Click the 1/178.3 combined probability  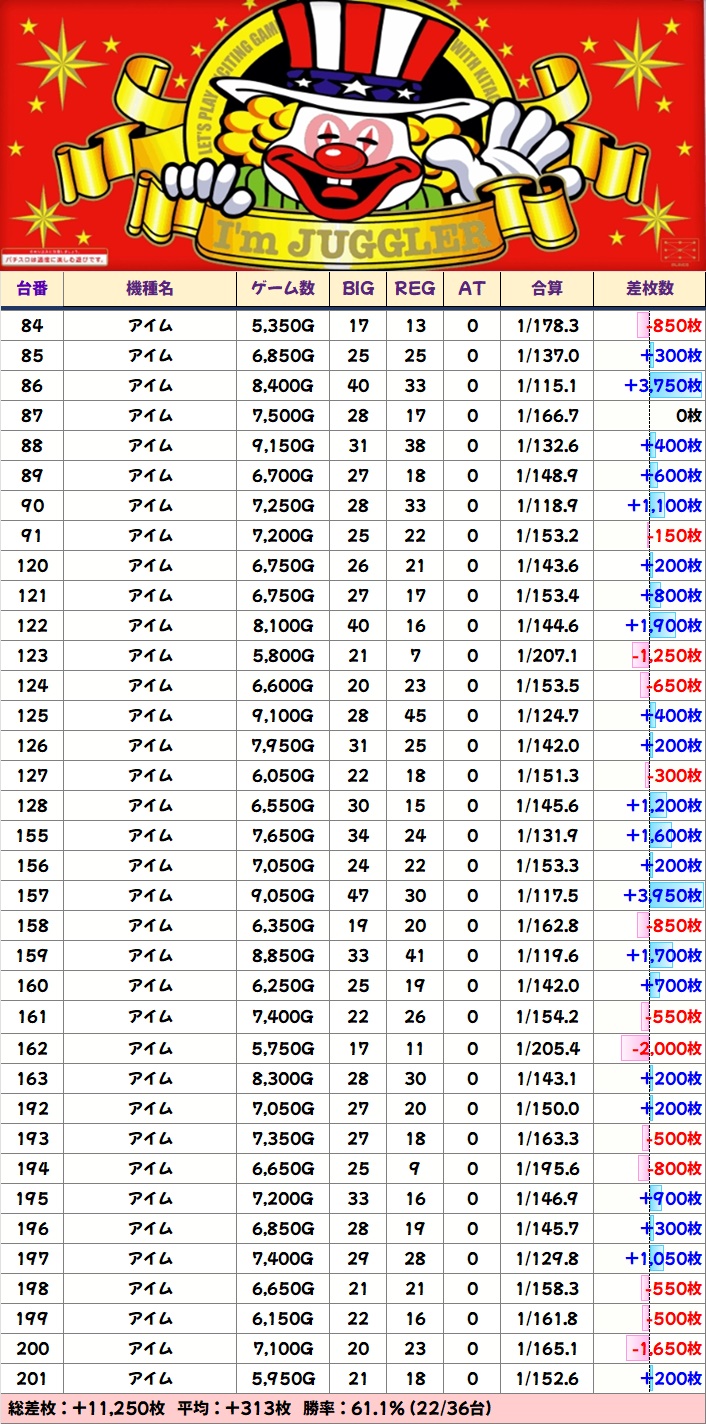click(547, 326)
